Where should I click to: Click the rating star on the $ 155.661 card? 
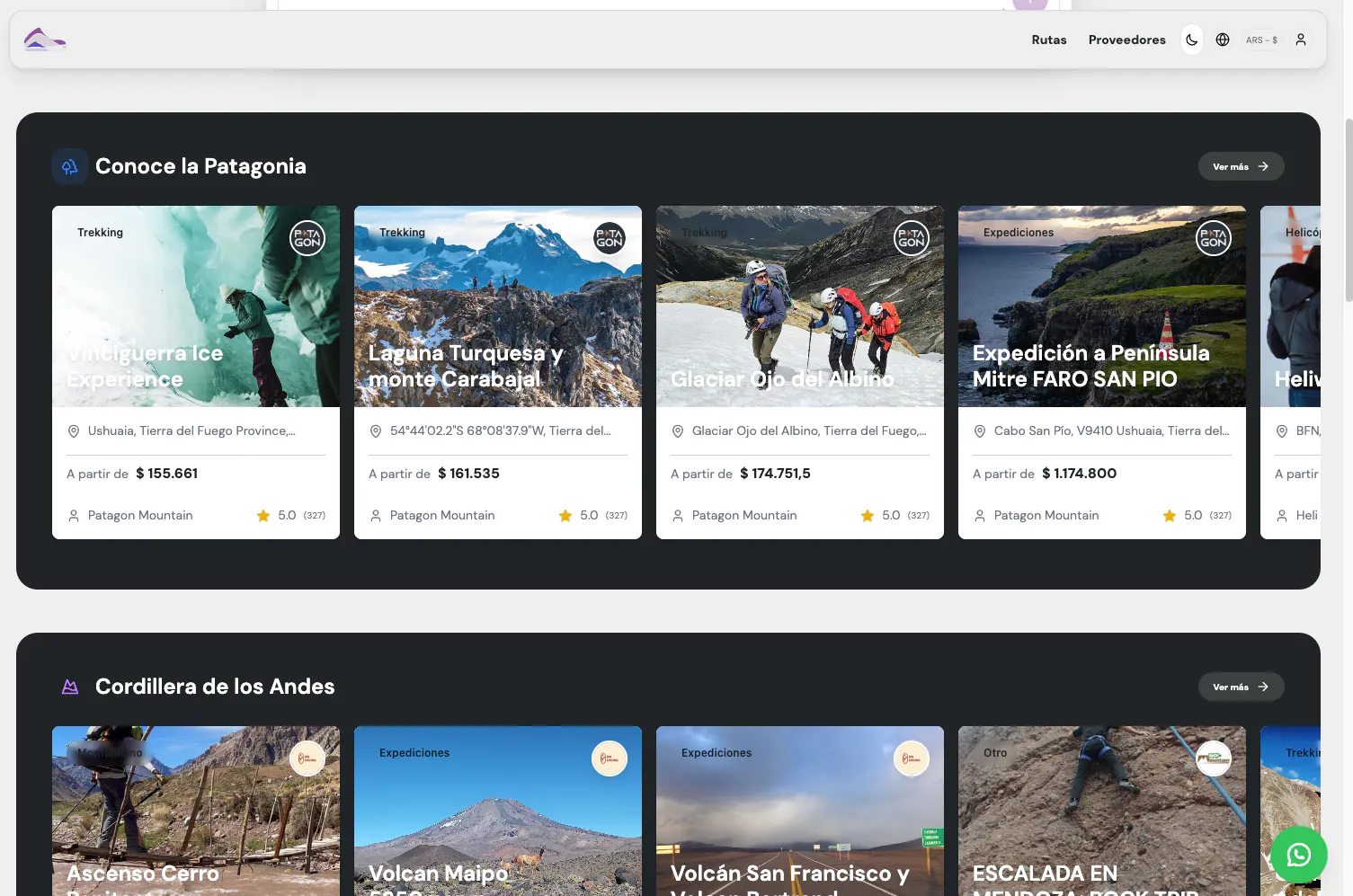(x=263, y=516)
